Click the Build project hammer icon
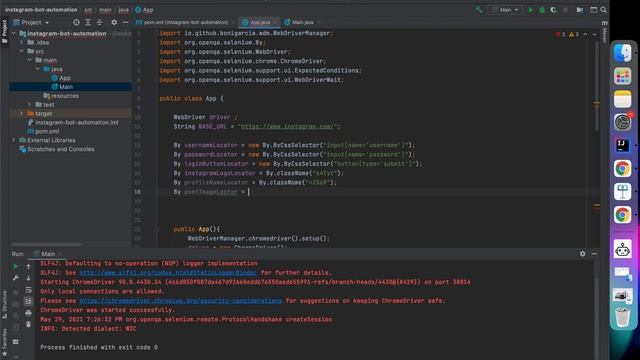 point(479,10)
